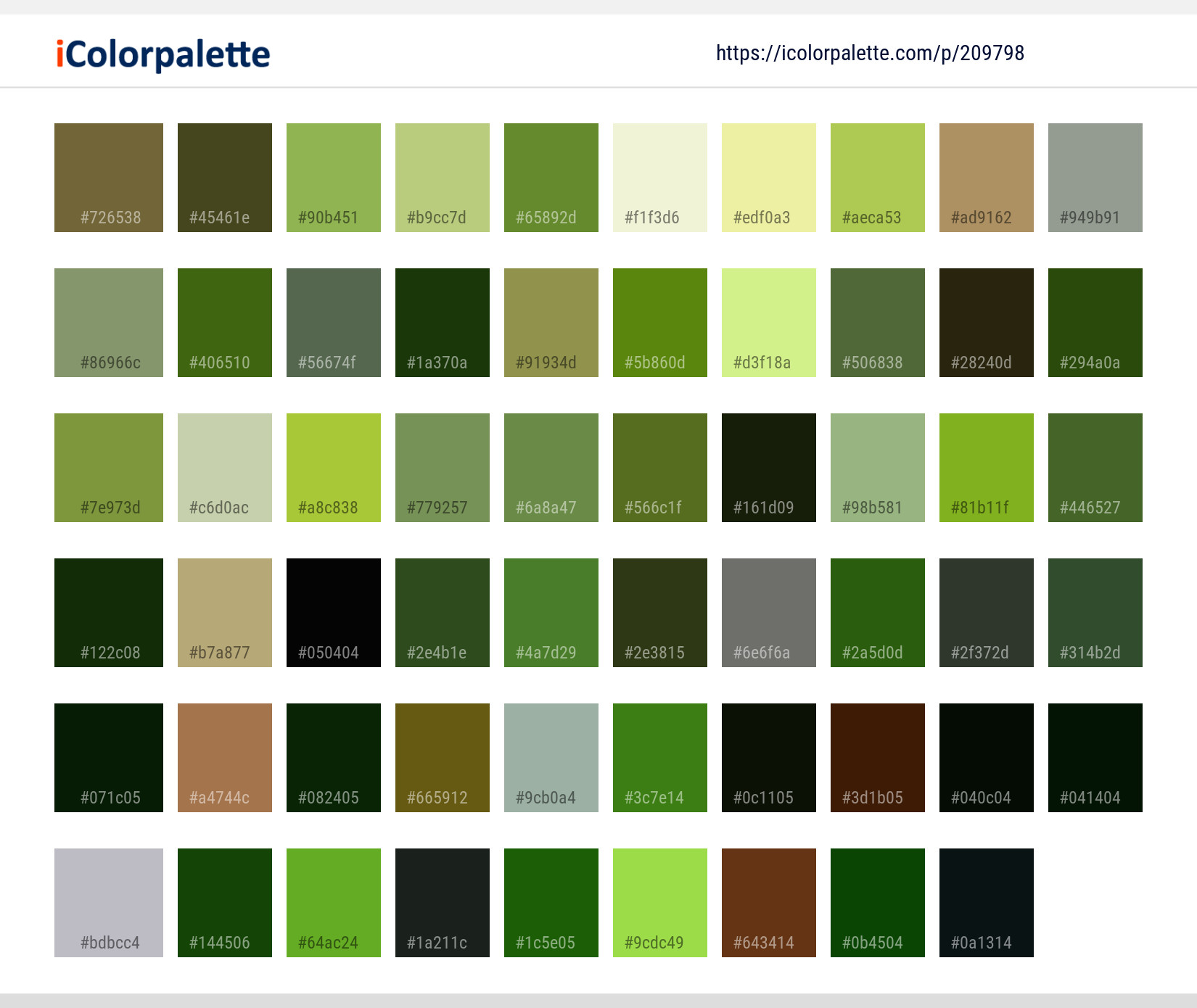Pick the #3c7e14 swatch
The height and width of the screenshot is (1008, 1197).
660,758
